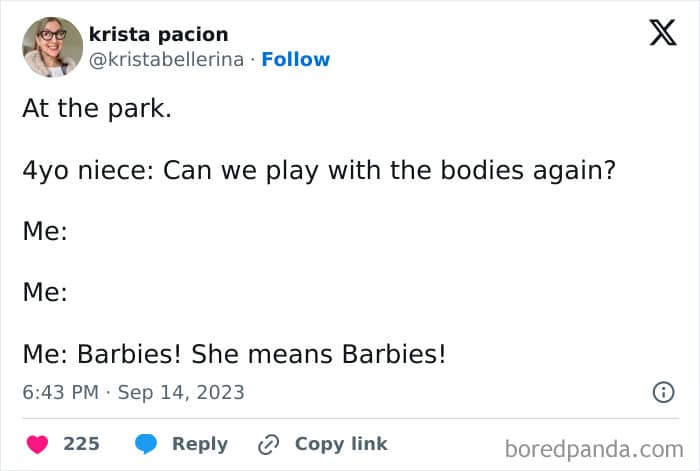Screen dimensions: 700x471
Task: Click the 225 likes count
Action: [x=81, y=443]
